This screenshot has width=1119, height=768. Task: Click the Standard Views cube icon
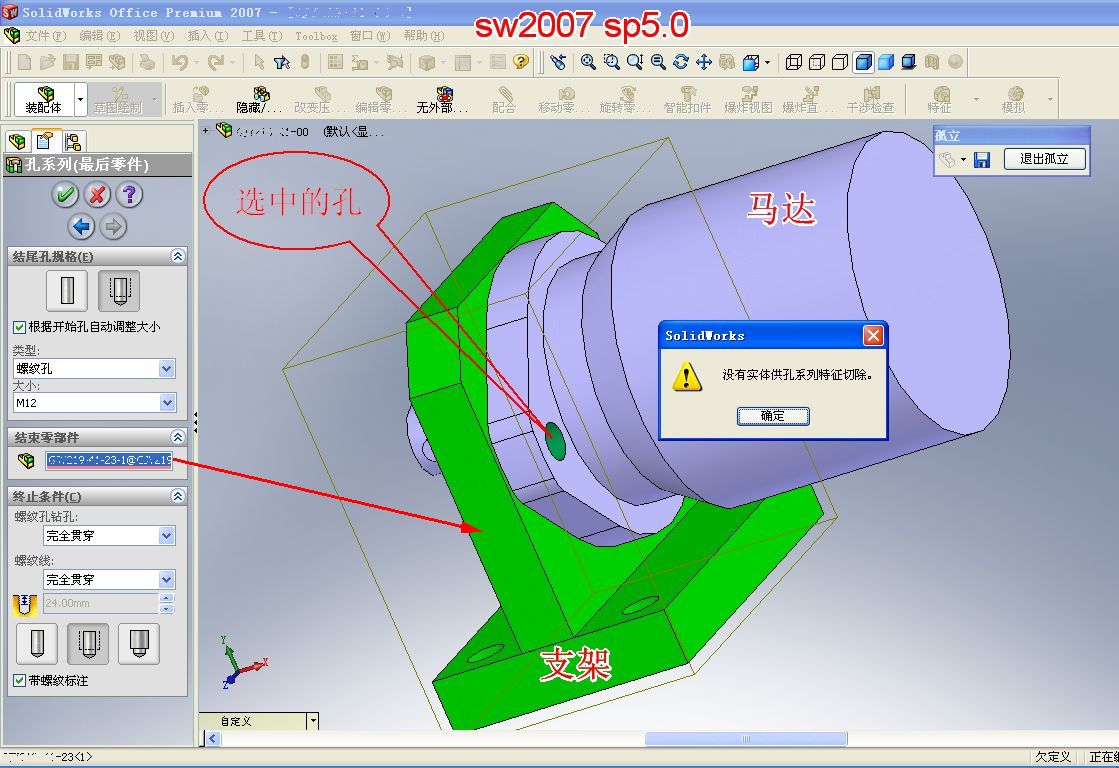click(x=751, y=62)
